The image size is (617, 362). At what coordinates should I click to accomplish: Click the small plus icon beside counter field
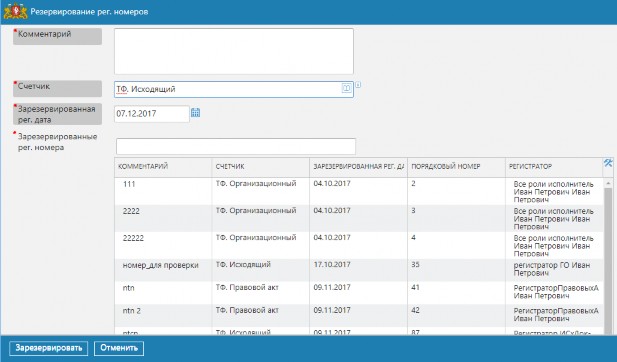point(358,85)
